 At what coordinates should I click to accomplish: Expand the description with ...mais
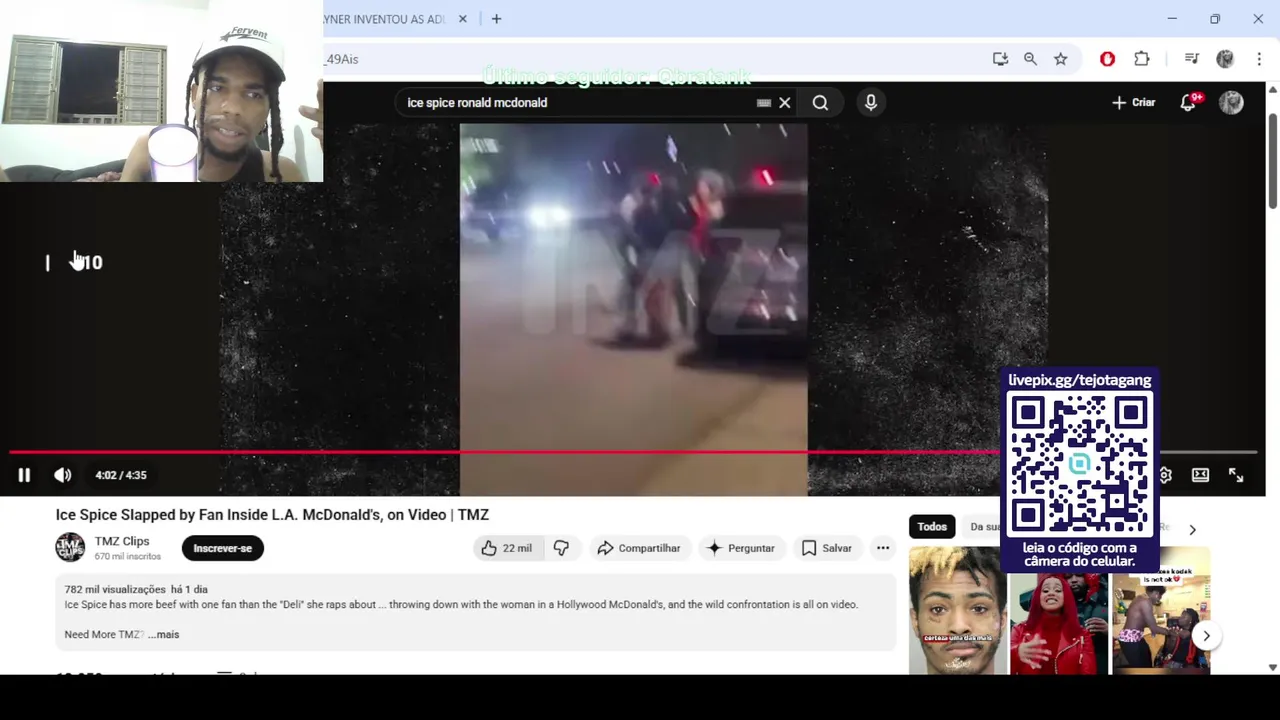(x=164, y=634)
